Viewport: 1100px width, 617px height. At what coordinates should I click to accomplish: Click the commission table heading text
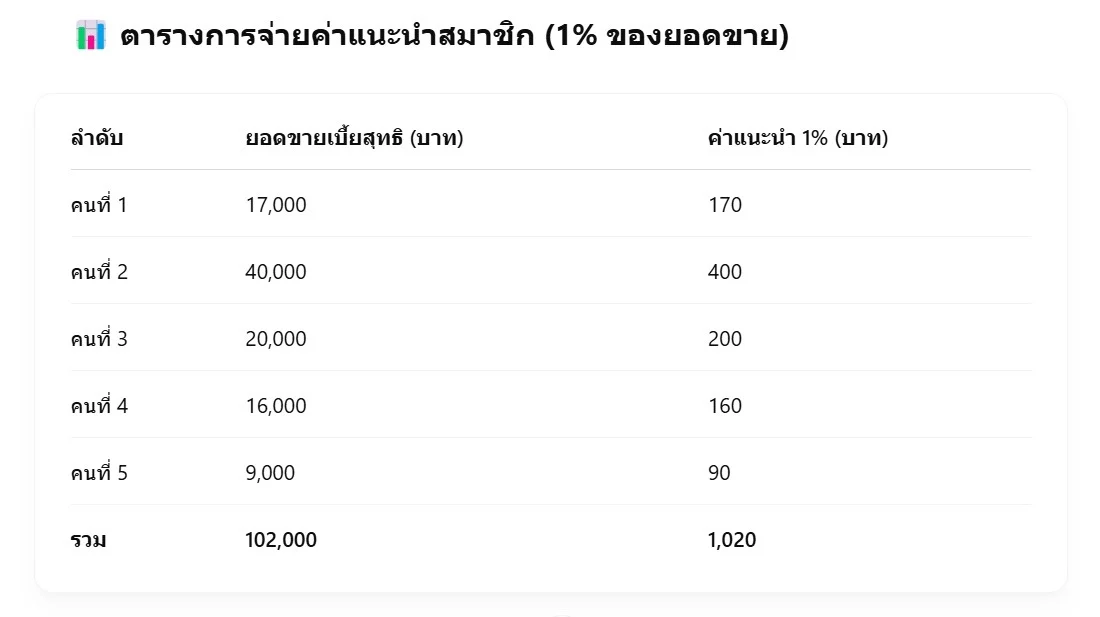(454, 37)
